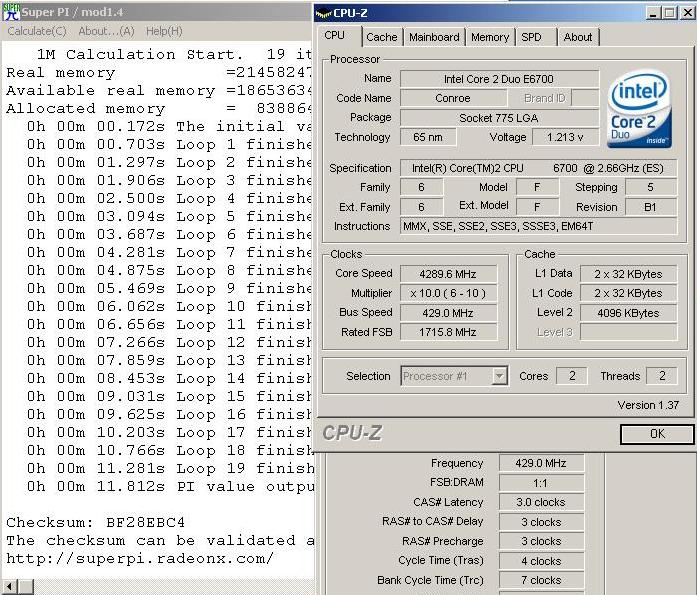Screen dimensions: 697x595
Task: Click the Super PI horizontal scrollbar thumb
Action: coord(26,587)
